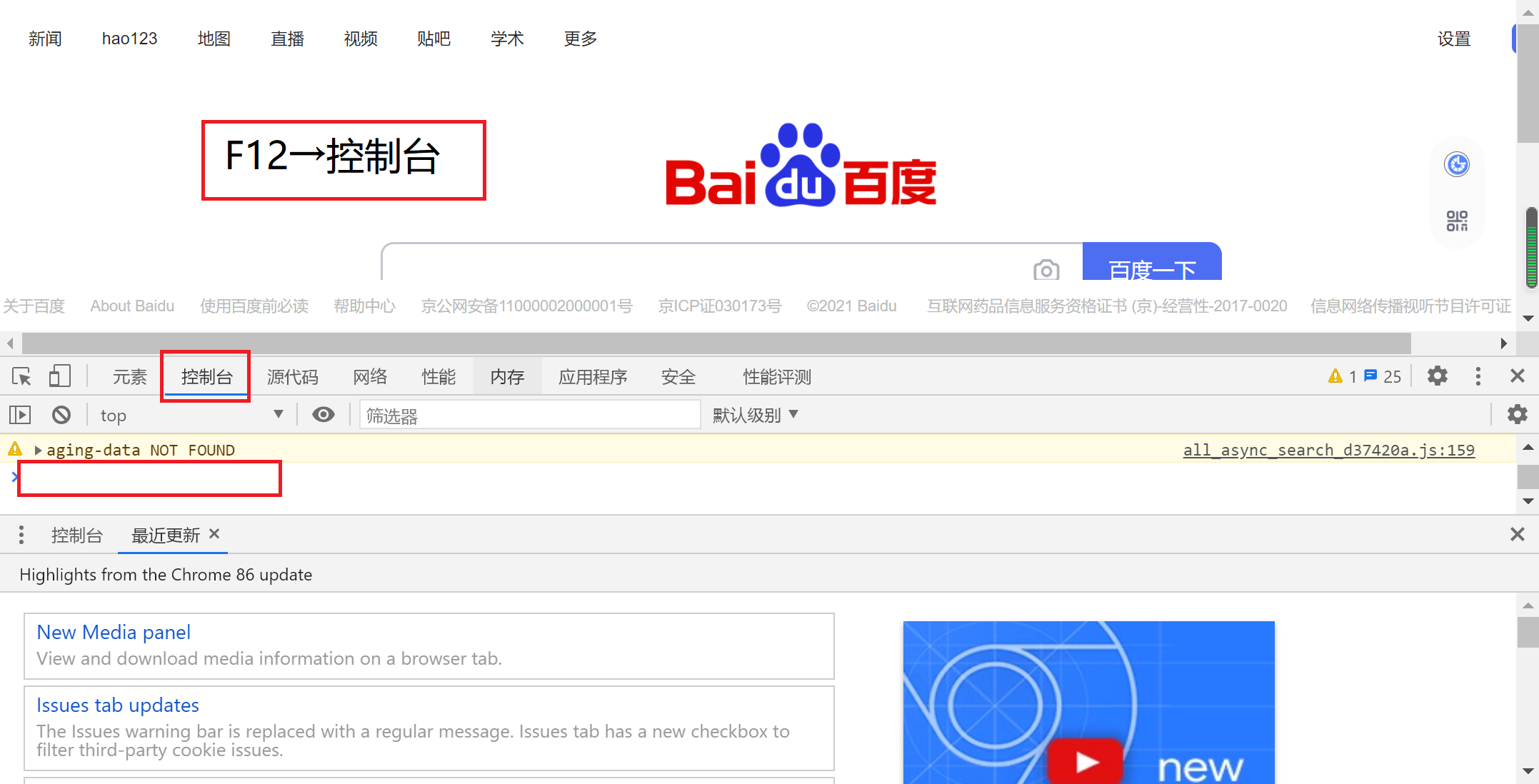
Task: Switch to the 性能 tab
Action: pos(438,376)
